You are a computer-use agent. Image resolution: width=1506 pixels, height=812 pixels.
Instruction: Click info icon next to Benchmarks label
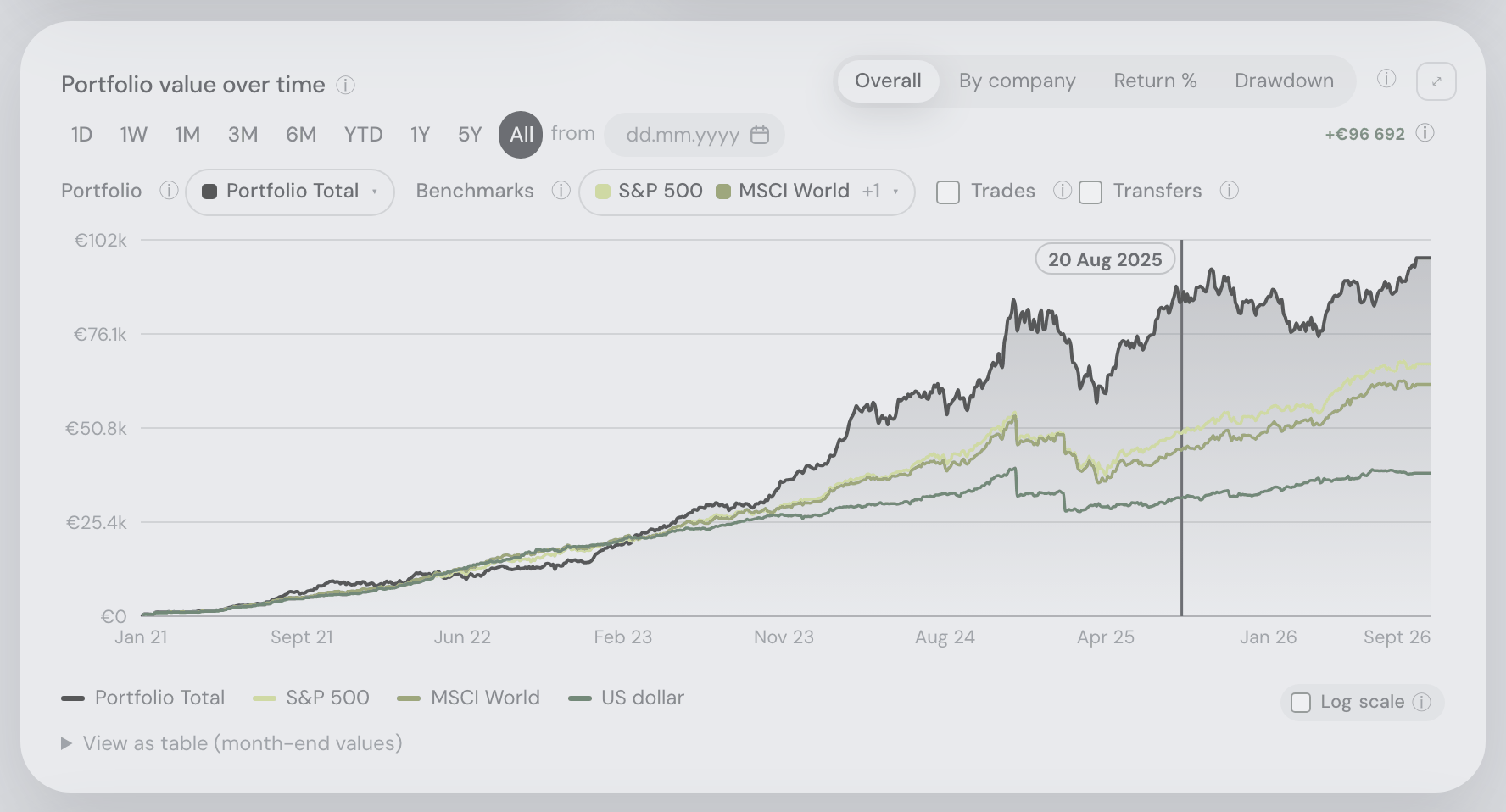click(561, 190)
